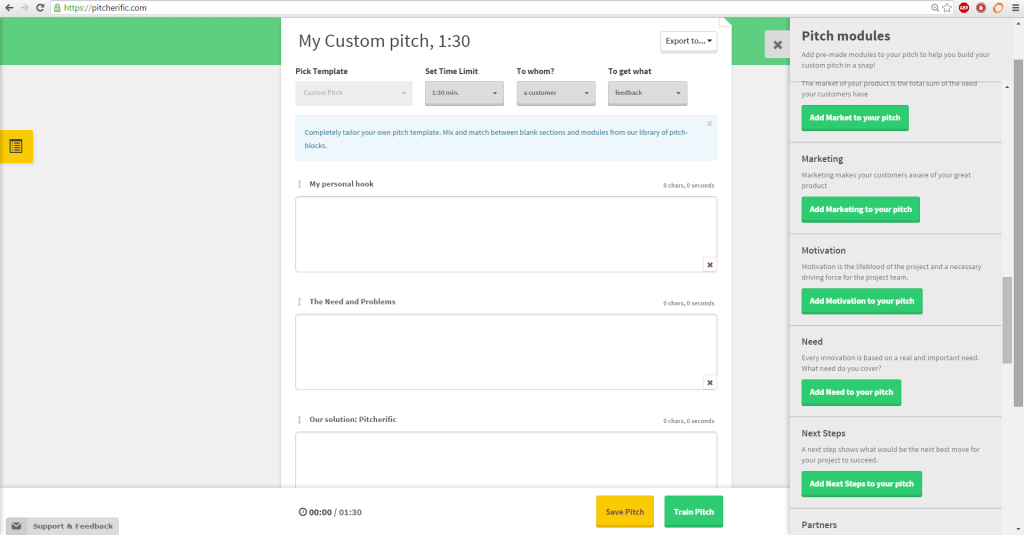The height and width of the screenshot is (535, 1024).
Task: Click the Set Time Limit label
Action: click(x=451, y=71)
